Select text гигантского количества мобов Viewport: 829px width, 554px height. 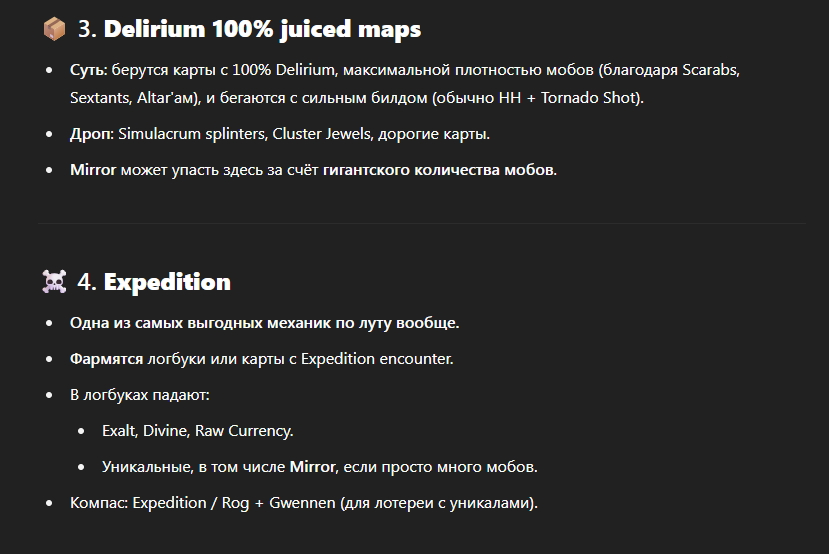point(439,170)
